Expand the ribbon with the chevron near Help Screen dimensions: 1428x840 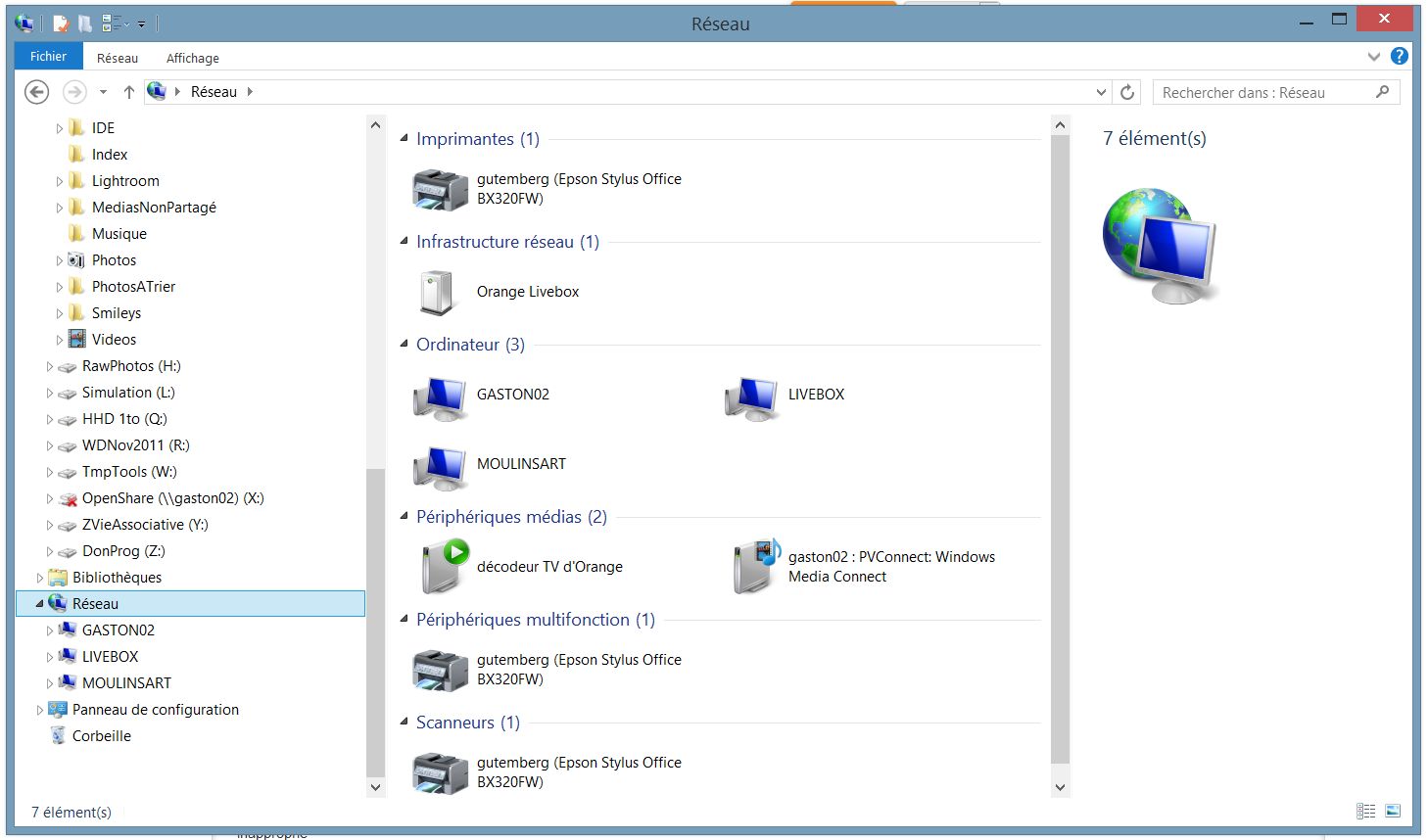pos(1373,57)
